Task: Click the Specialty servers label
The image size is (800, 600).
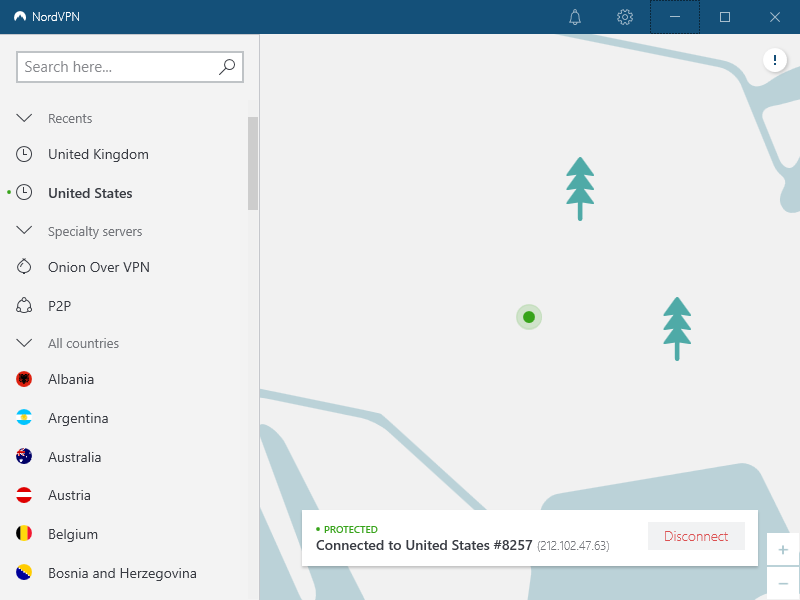Action: (95, 232)
